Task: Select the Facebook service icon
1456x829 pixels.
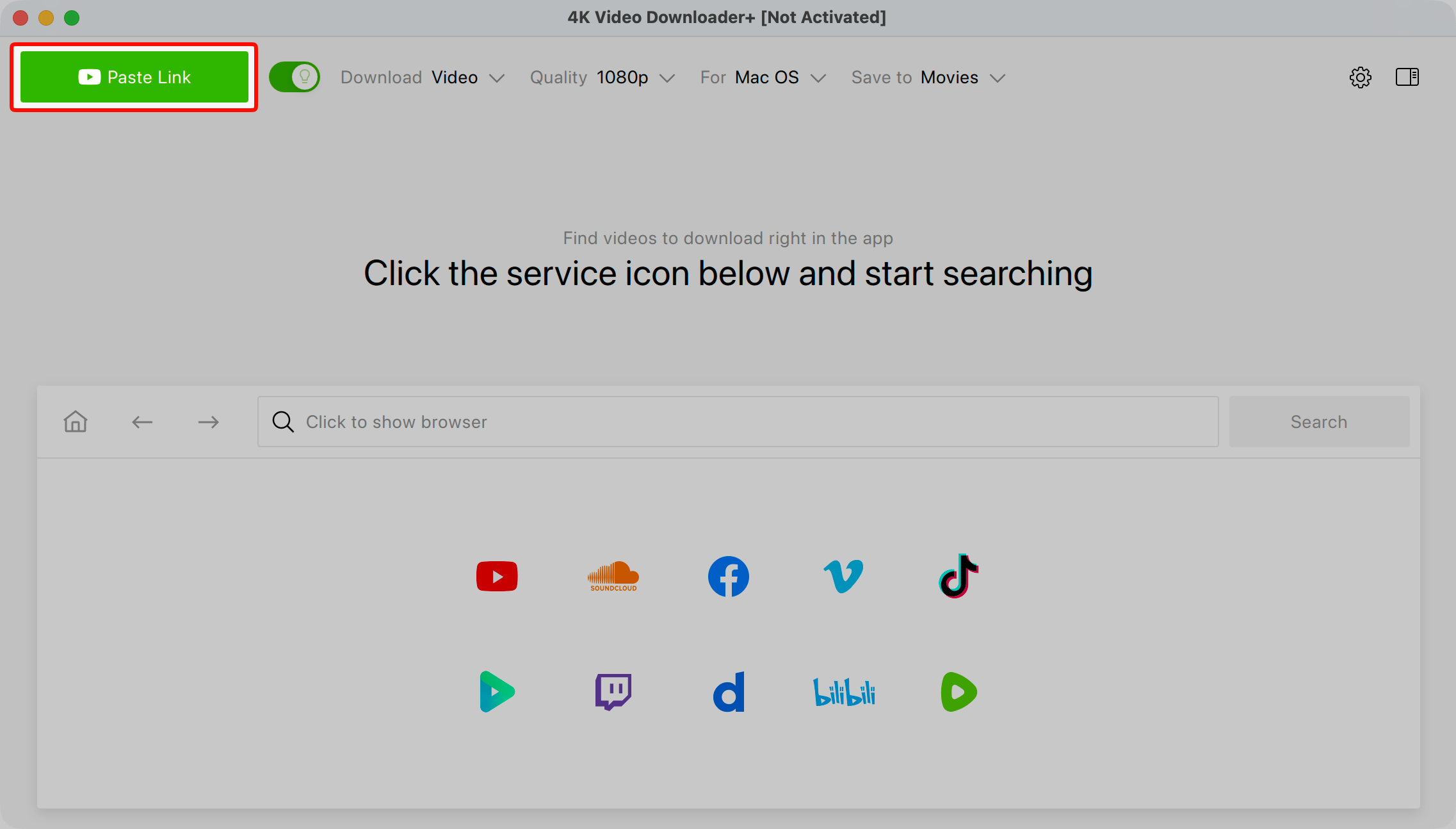Action: pyautogui.click(x=729, y=577)
